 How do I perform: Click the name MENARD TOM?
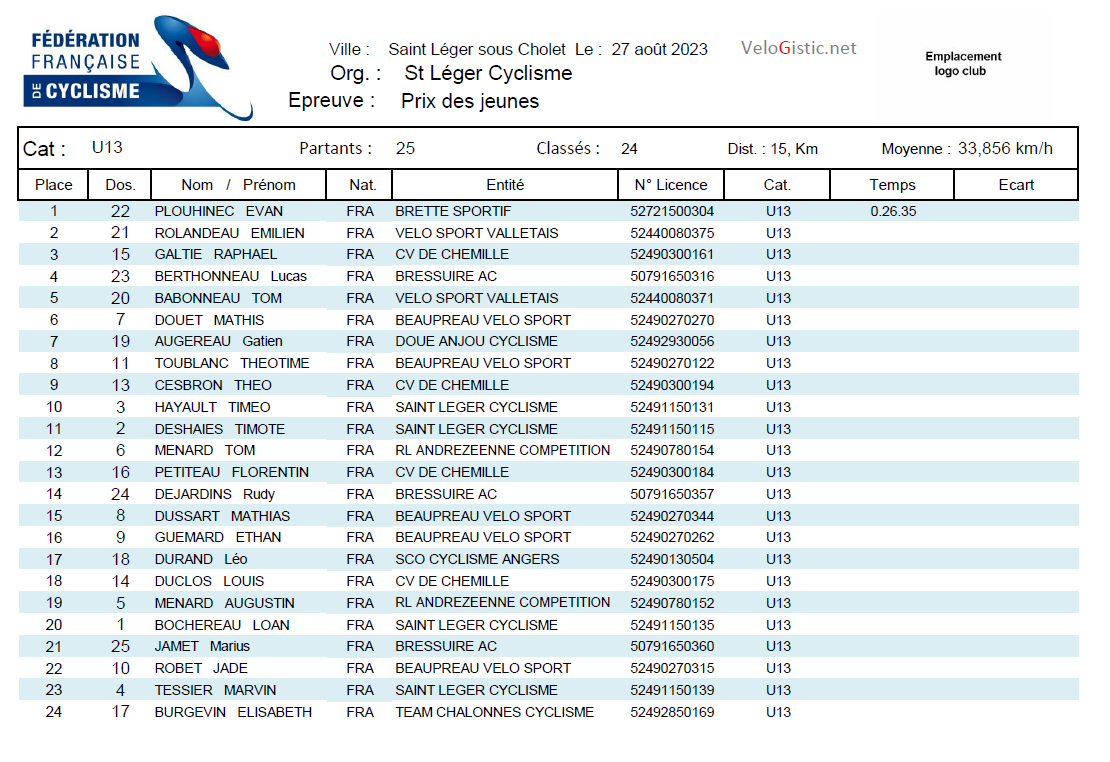tap(205, 450)
